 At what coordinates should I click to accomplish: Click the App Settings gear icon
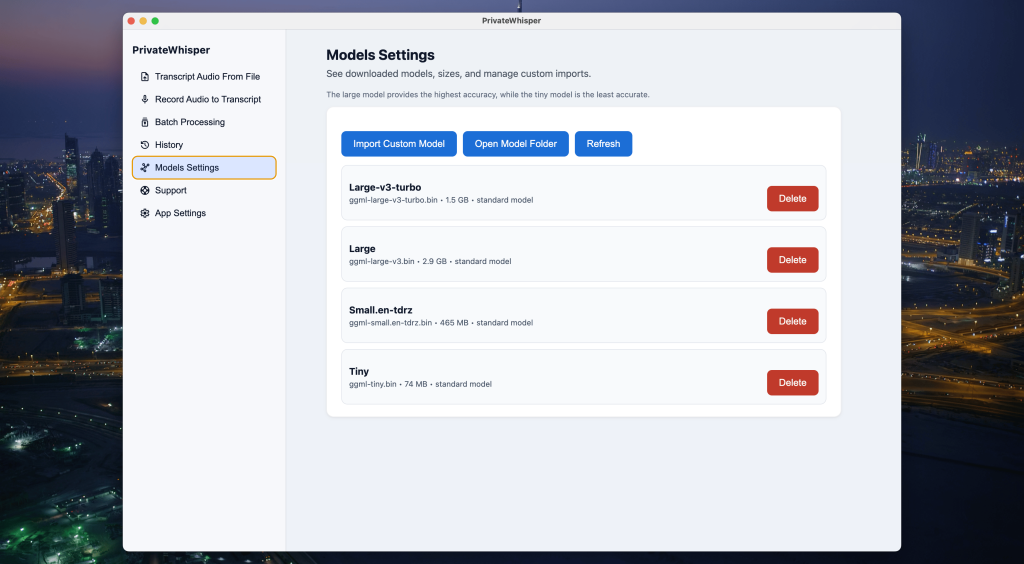pos(145,213)
